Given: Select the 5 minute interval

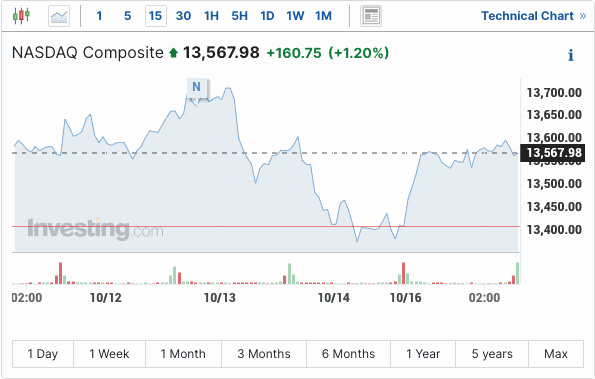Looking at the screenshot, I should pos(128,16).
